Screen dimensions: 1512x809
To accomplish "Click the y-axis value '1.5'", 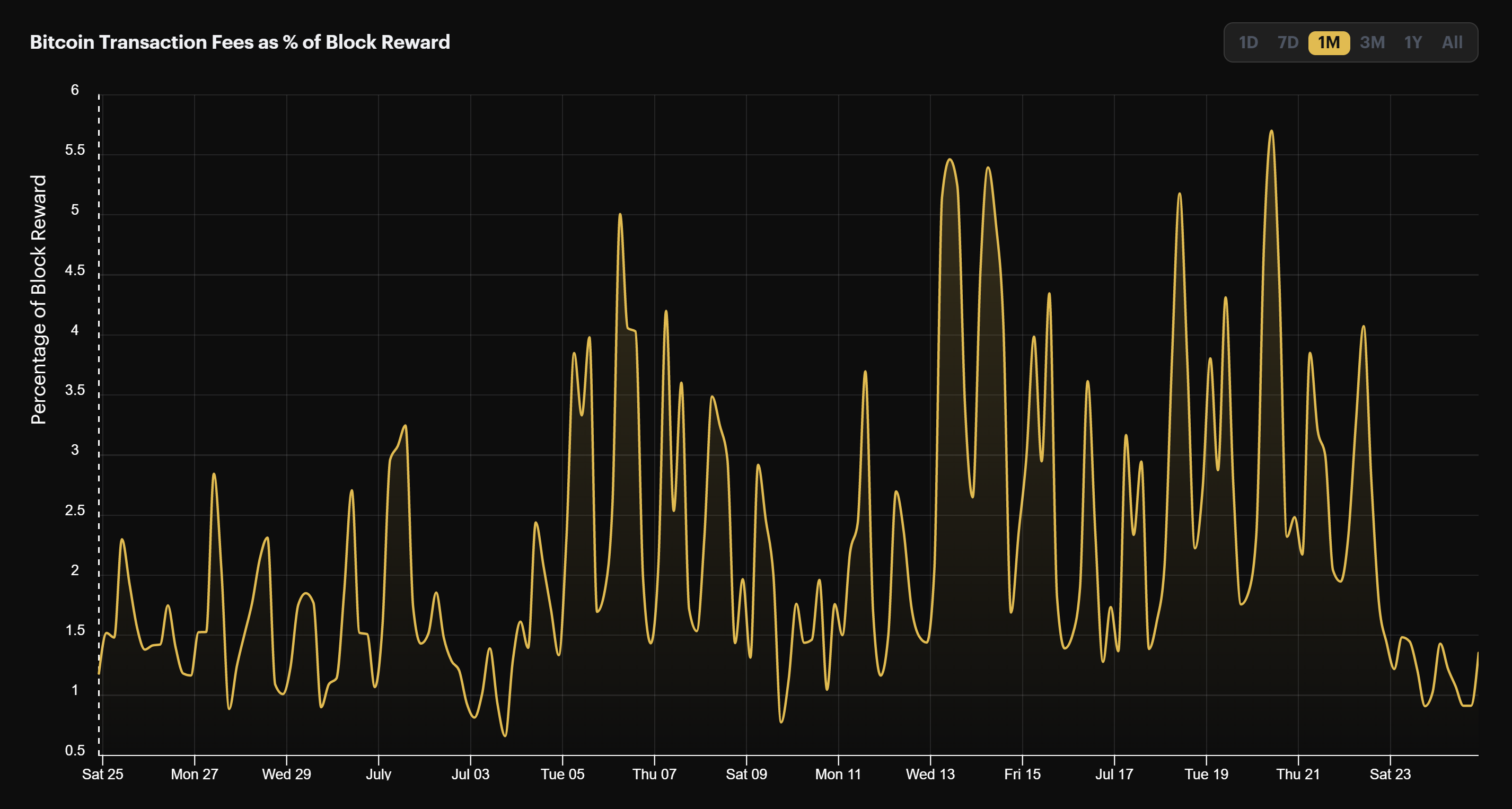I will (x=75, y=630).
